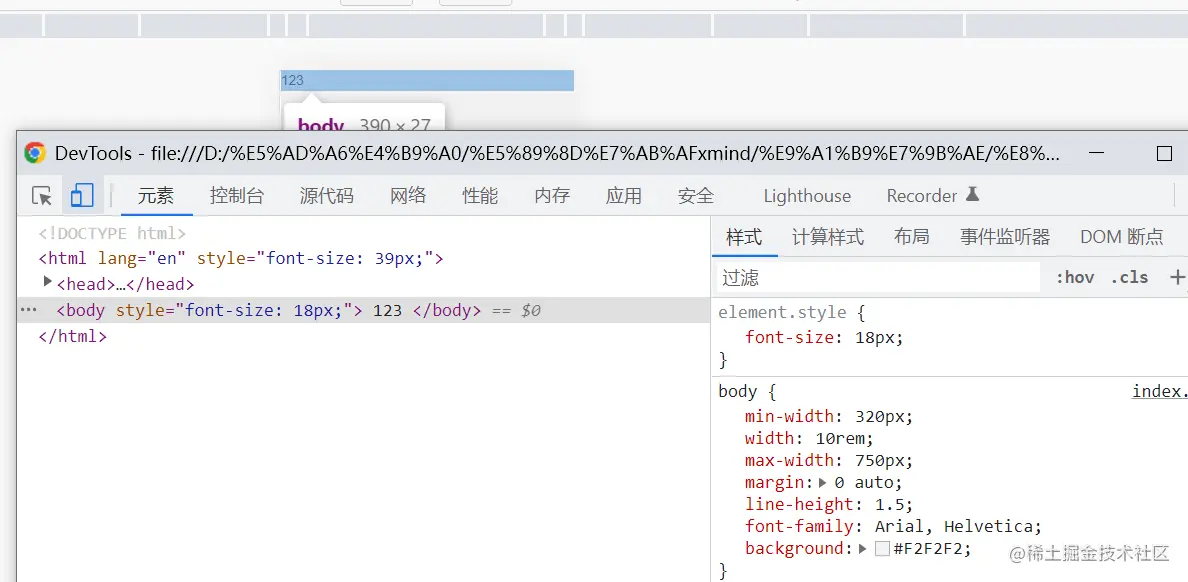Open the 内存 tab
1188x582 pixels.
(552, 196)
